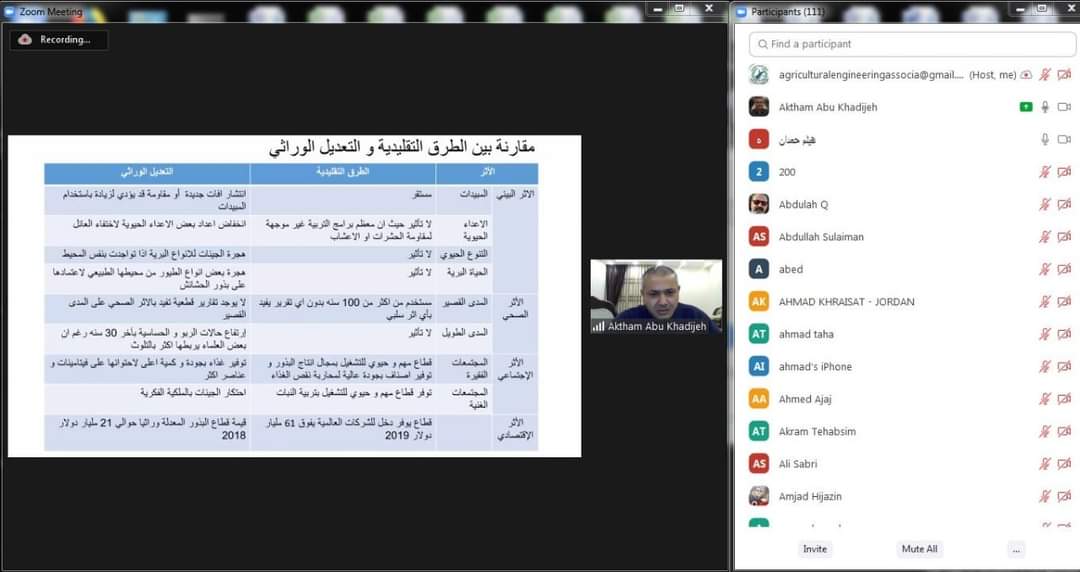Toggle the muted microphone for participant 200
1080x572 pixels.
coord(1046,172)
